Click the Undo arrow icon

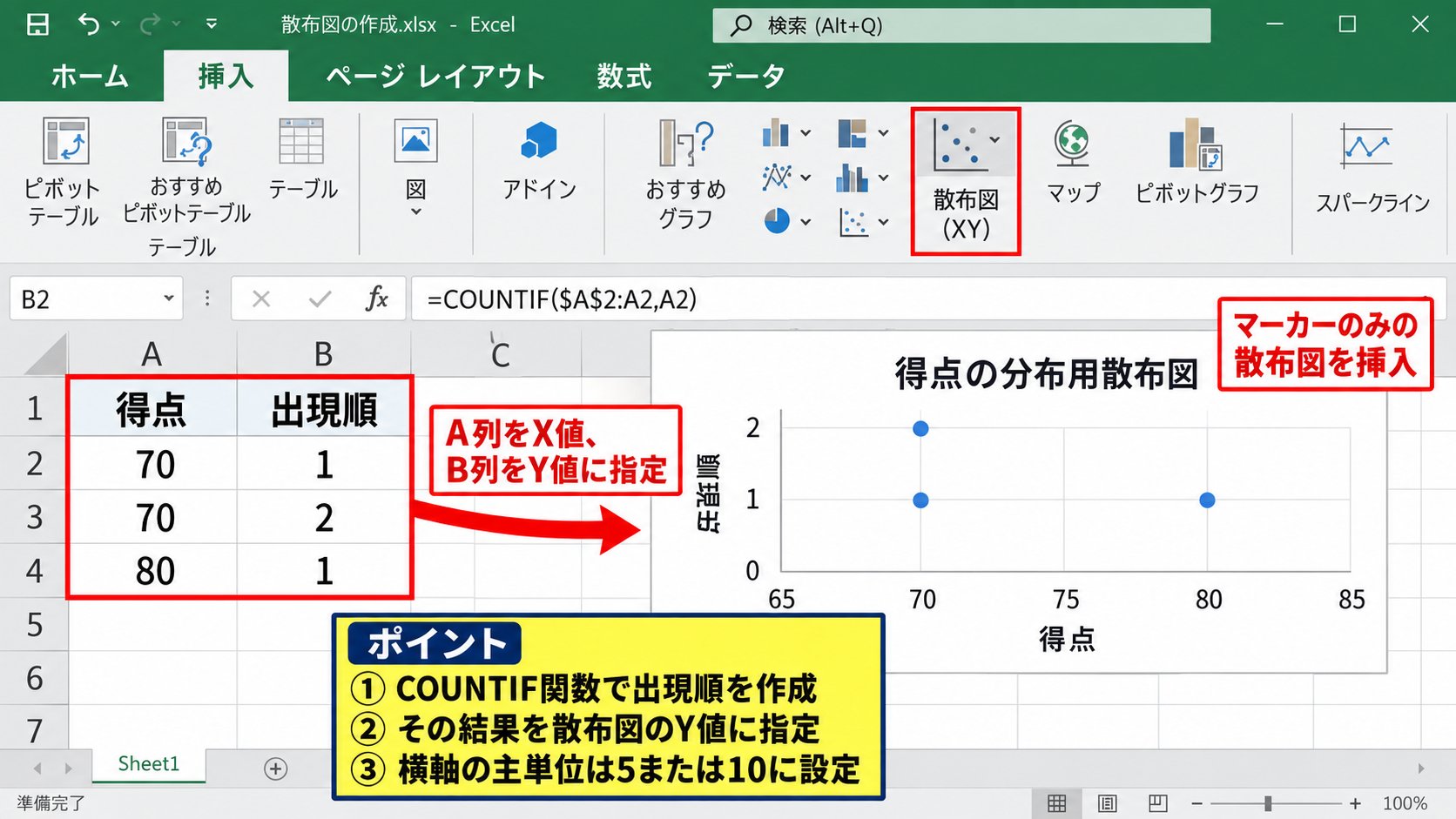point(89,24)
